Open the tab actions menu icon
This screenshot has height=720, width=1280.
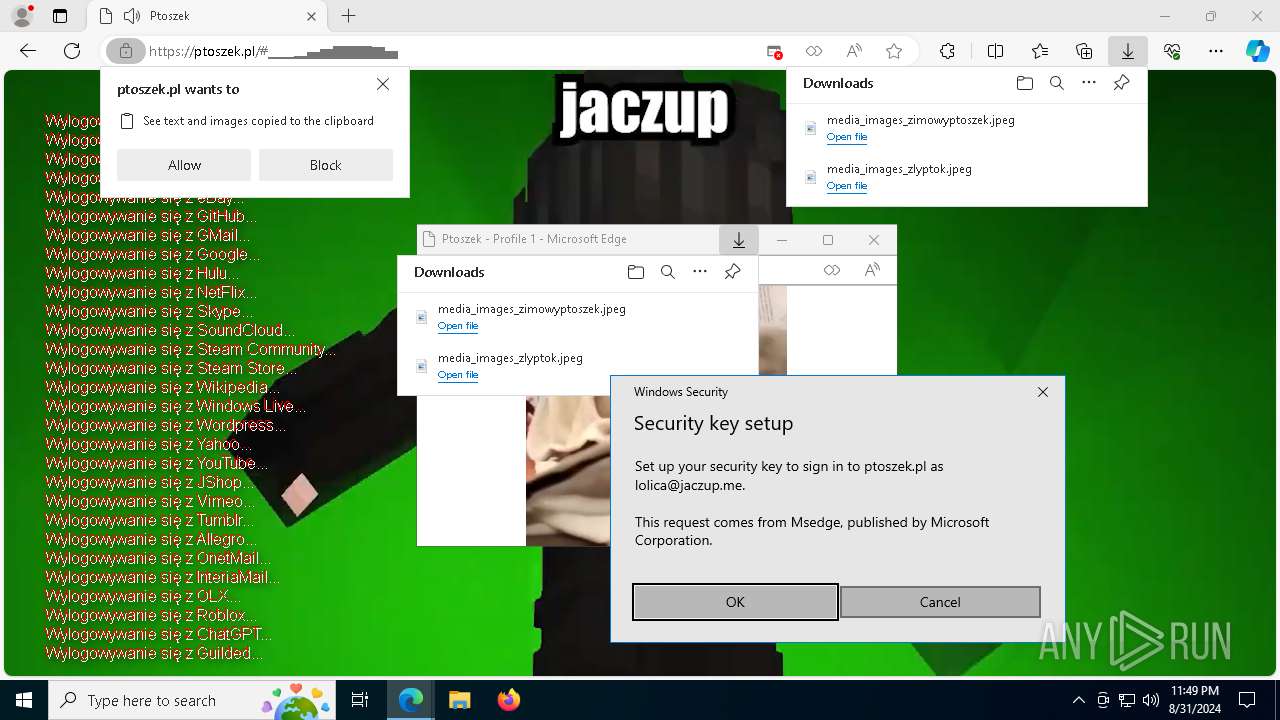click(60, 16)
